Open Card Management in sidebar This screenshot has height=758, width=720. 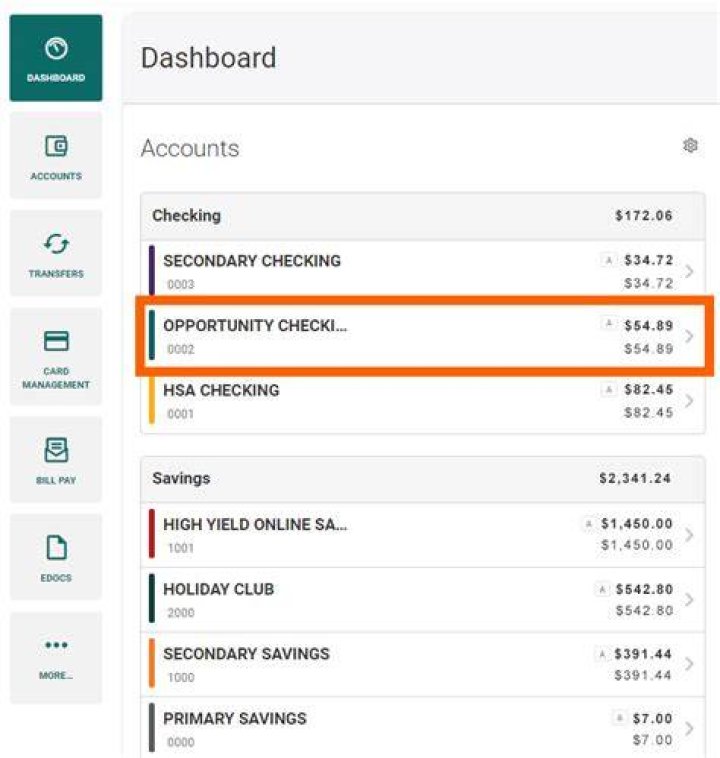click(56, 356)
